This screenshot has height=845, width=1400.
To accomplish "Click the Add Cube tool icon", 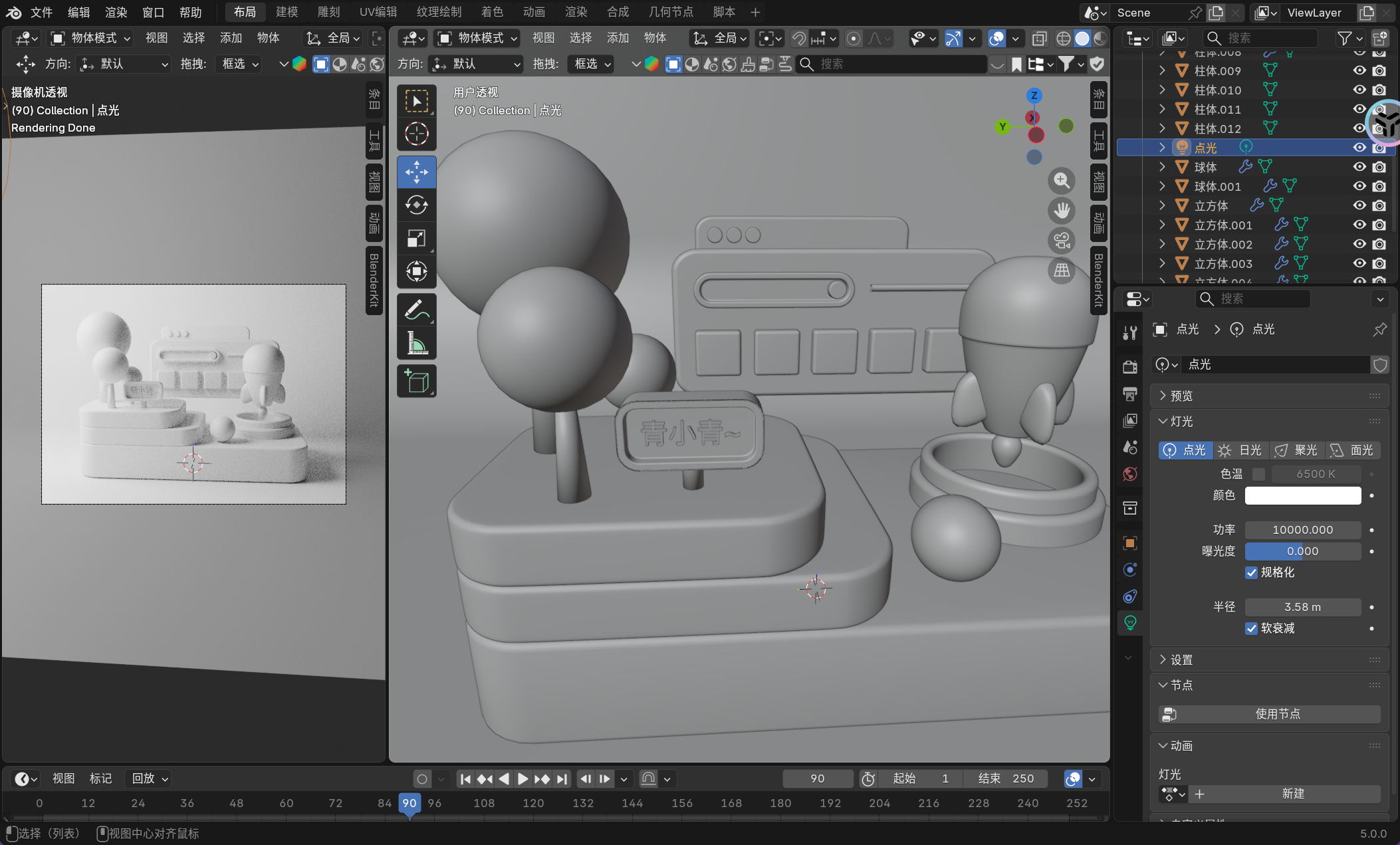I will [417, 382].
